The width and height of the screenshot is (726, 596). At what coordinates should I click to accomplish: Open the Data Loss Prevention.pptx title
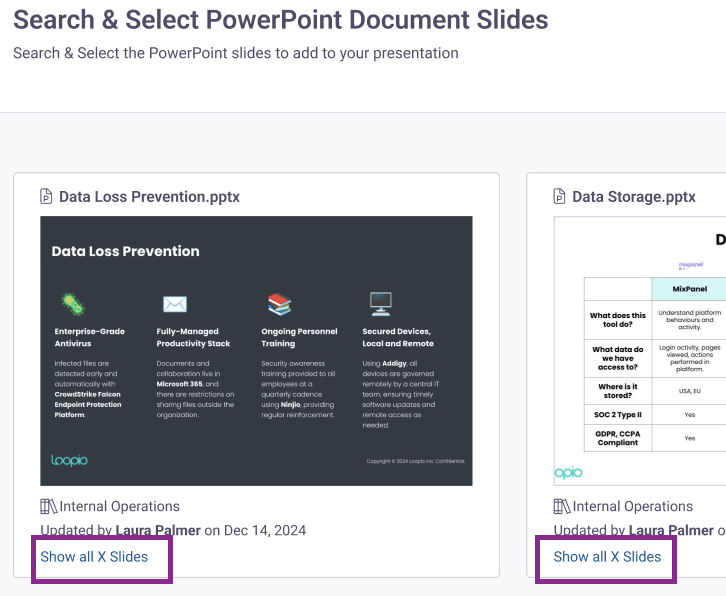(149, 197)
